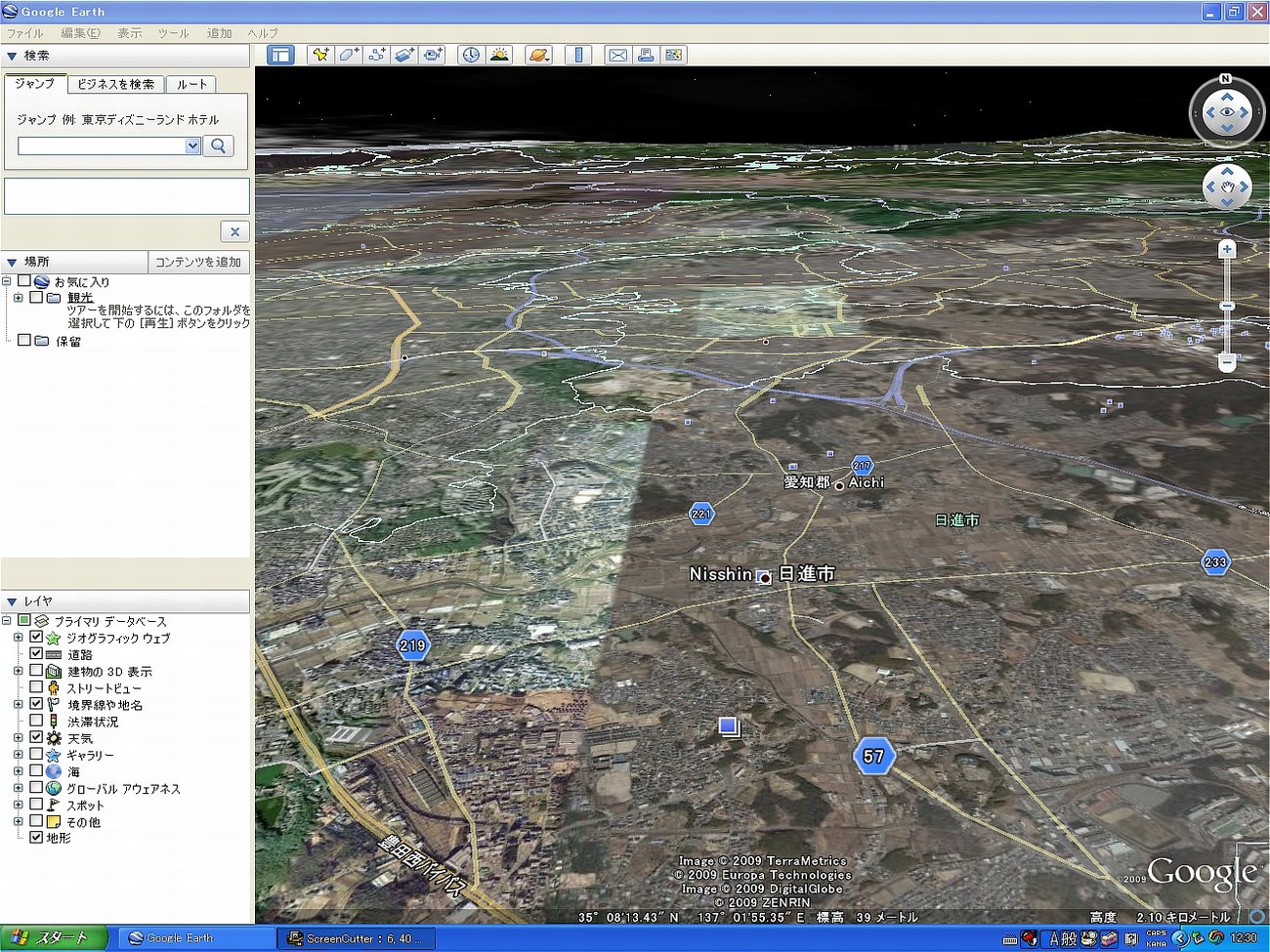Click the hand move joystick center
The width and height of the screenshot is (1270, 952).
pos(1227,186)
